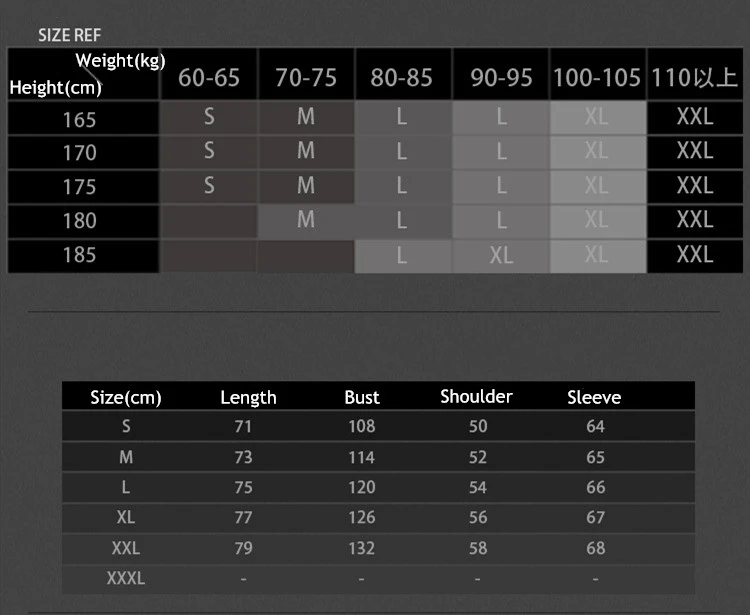Click the Size(cm) header cell
750x615 pixels.
(x=126, y=398)
